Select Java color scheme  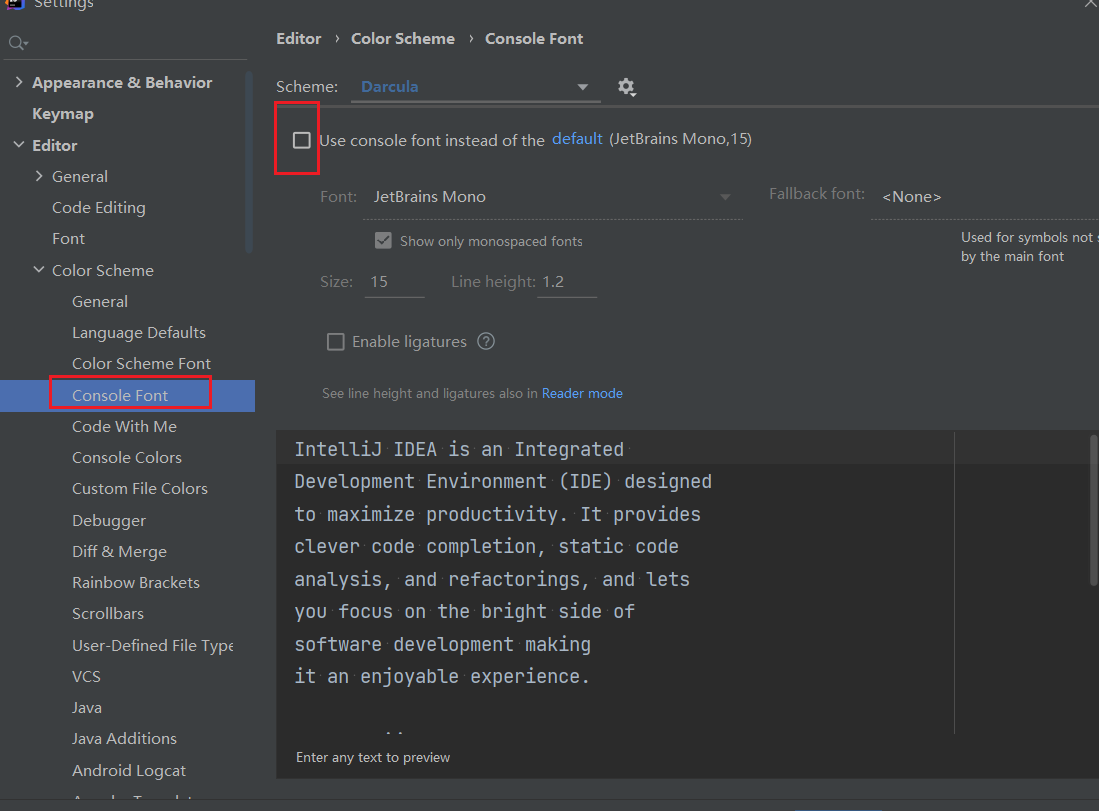pyautogui.click(x=86, y=708)
